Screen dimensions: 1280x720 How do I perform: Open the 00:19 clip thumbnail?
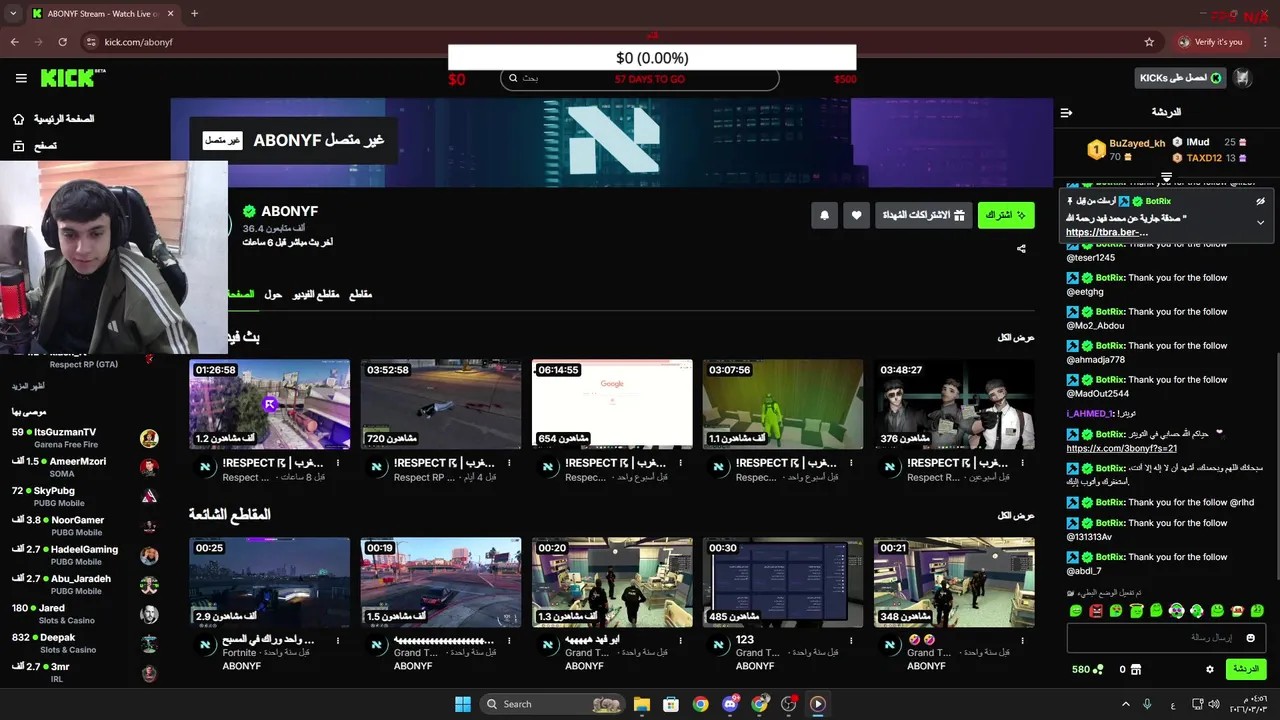coord(441,582)
